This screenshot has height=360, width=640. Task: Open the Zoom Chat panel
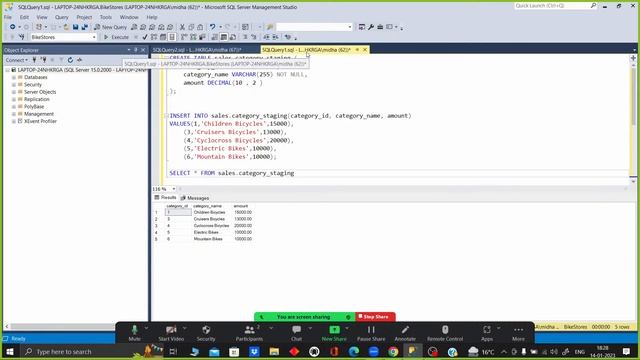point(297,333)
